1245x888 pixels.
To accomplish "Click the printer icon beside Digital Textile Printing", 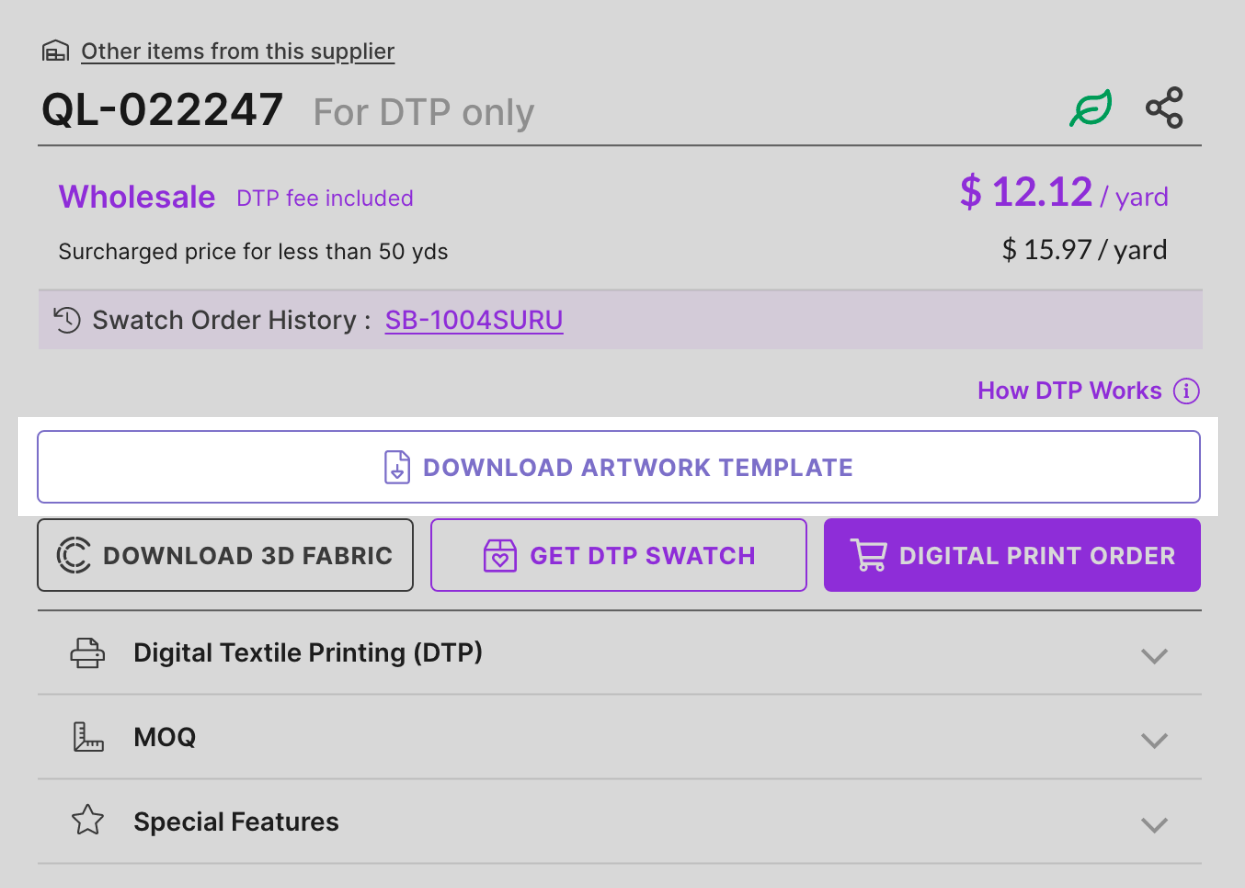I will [87, 654].
